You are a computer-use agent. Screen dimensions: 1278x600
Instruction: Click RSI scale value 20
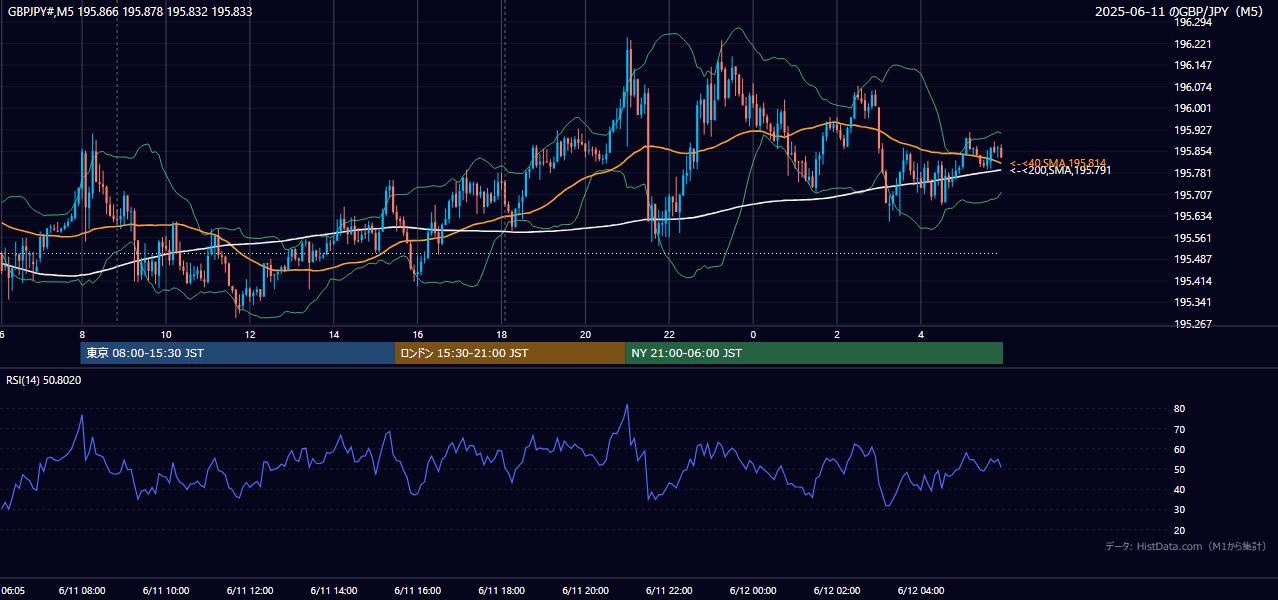coord(1179,530)
